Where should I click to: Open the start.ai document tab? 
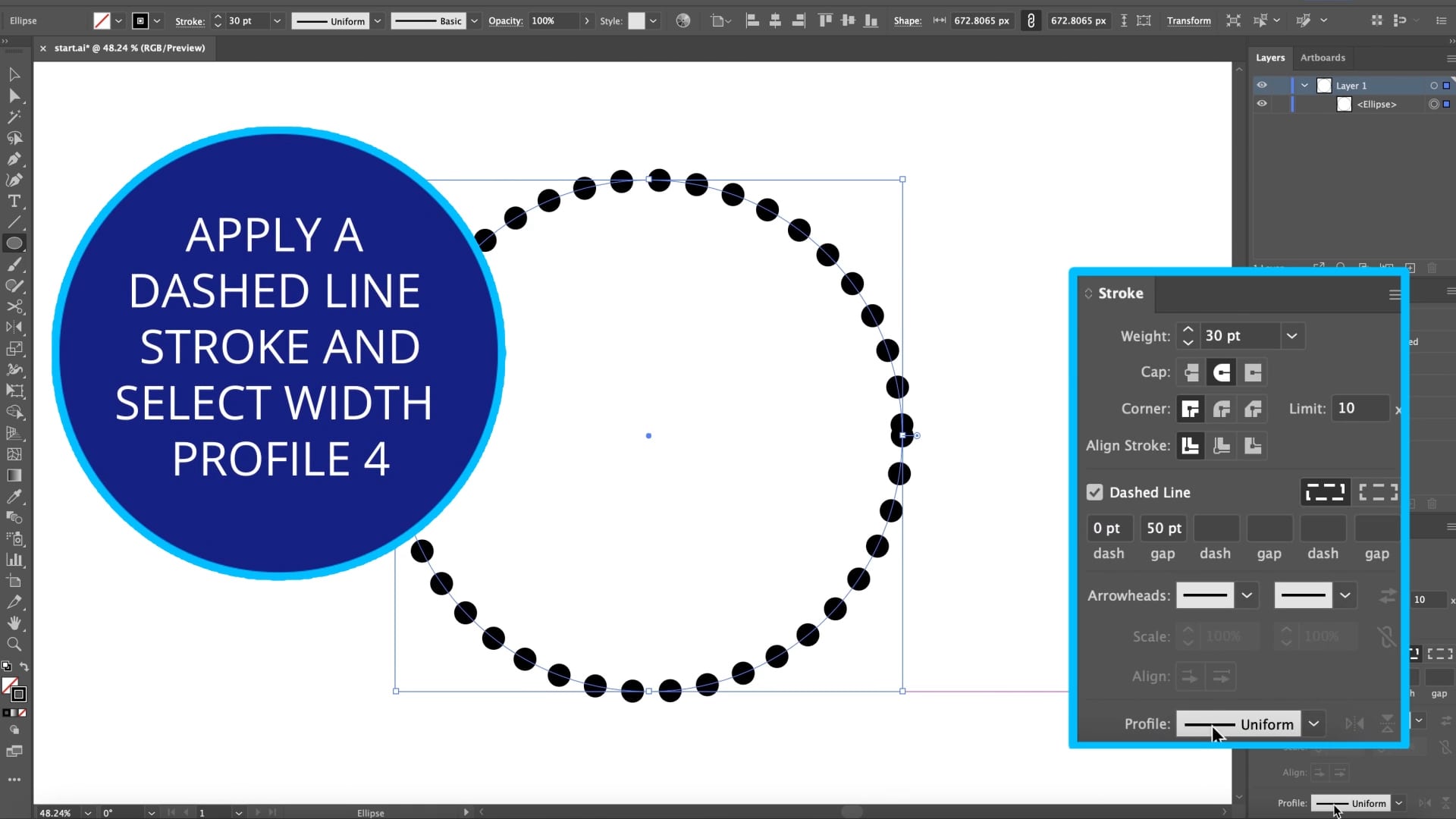click(x=130, y=48)
